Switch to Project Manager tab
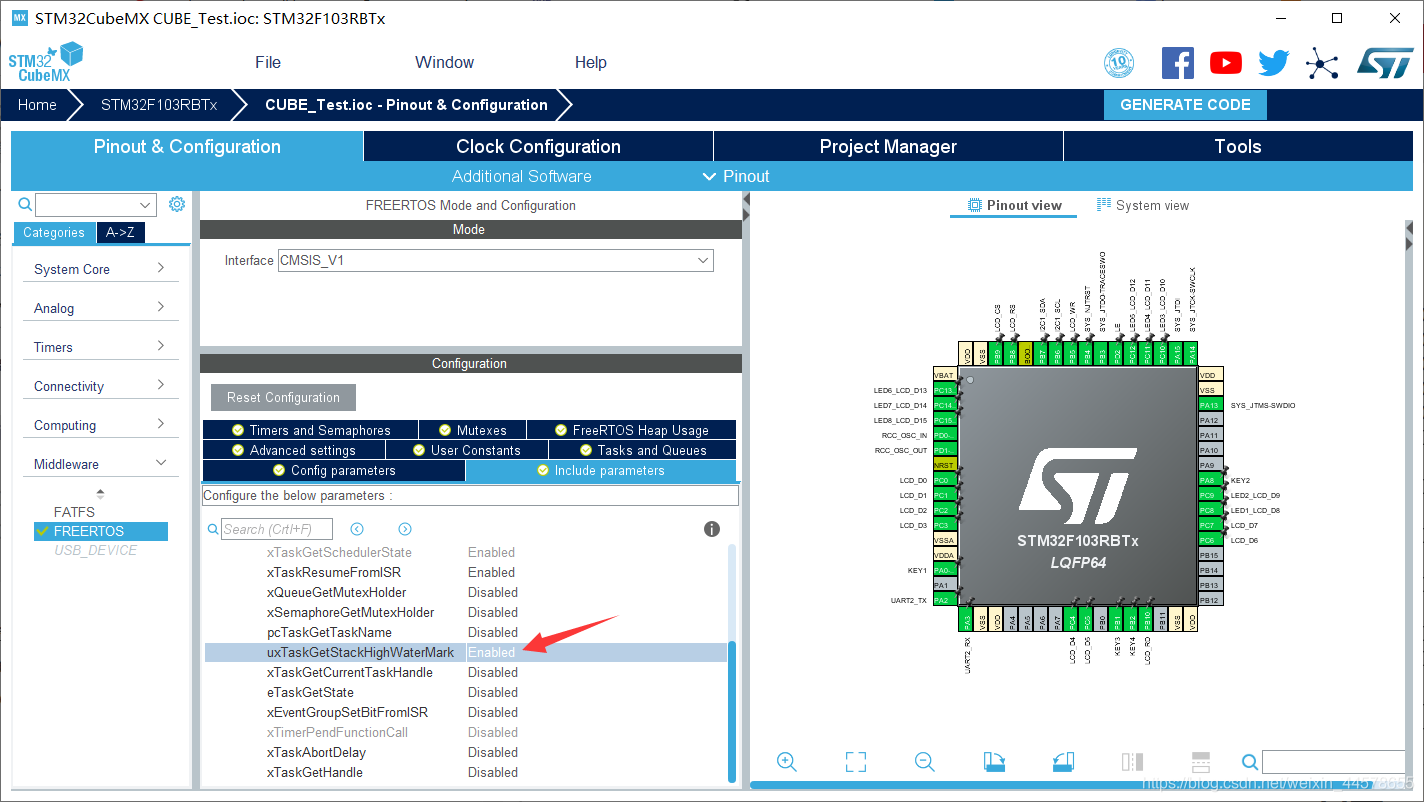This screenshot has height=802, width=1424. tap(888, 146)
